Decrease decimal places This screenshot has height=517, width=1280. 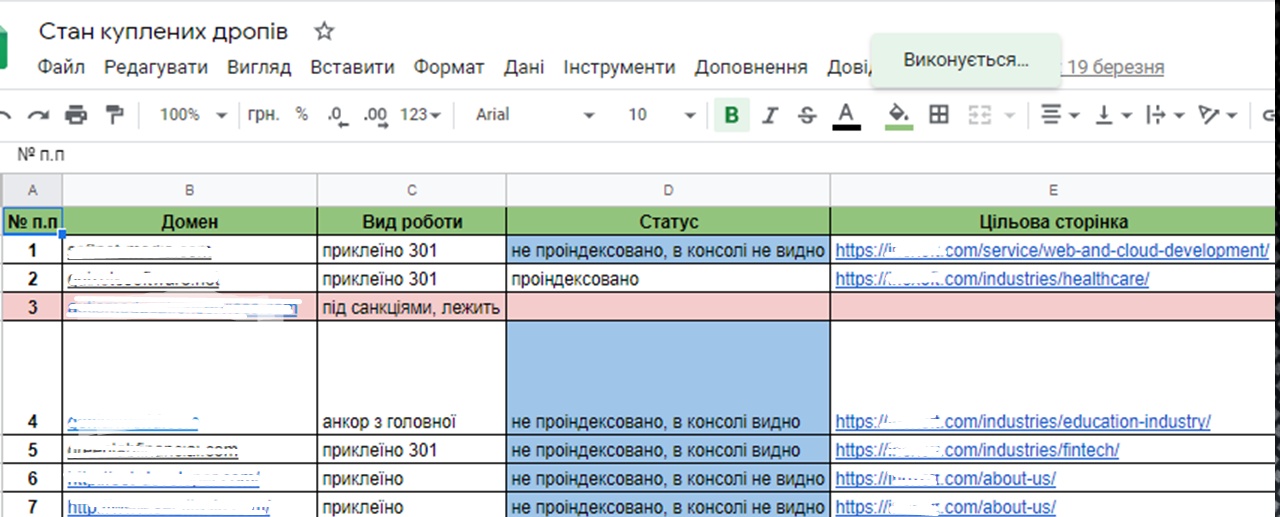[x=338, y=116]
